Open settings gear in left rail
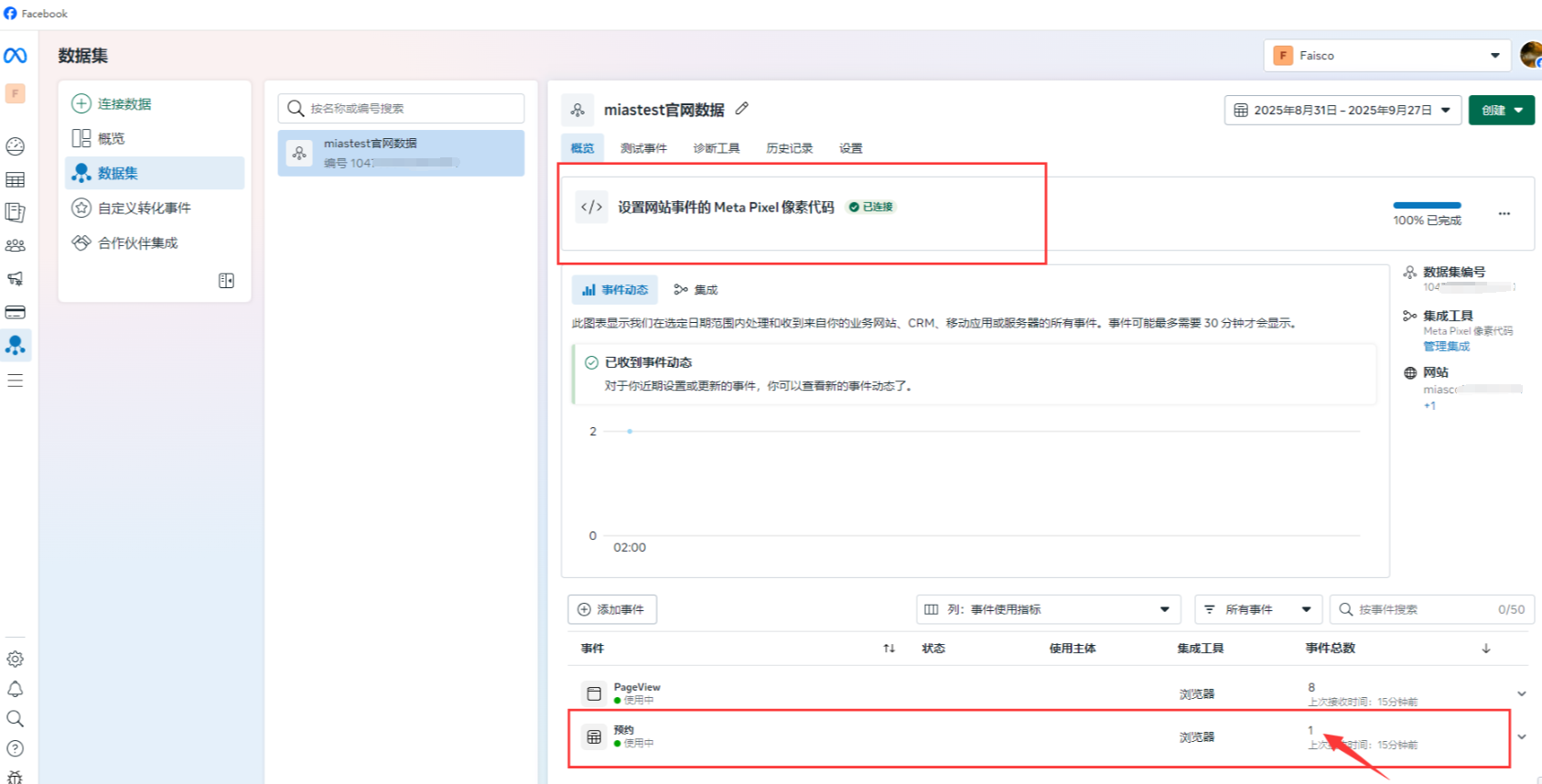Screen dimensions: 1542x784 tap(16, 659)
